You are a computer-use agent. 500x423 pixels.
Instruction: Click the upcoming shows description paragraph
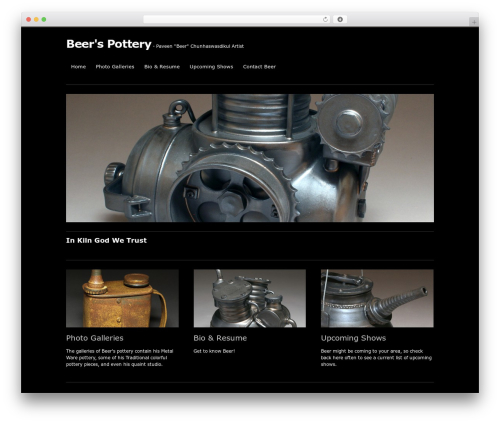click(376, 358)
